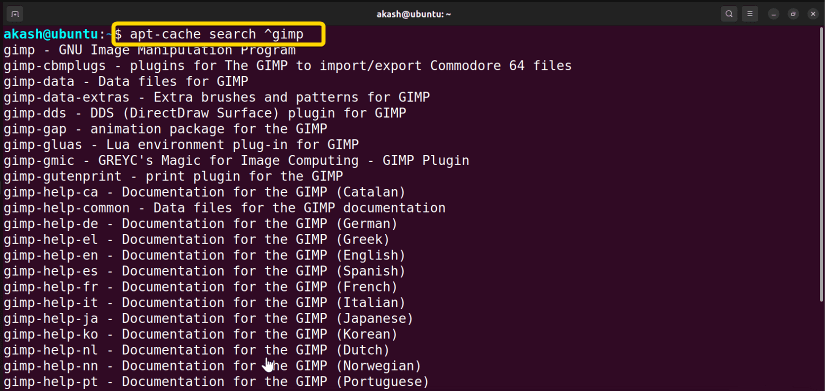The image size is (825, 391).
Task: Click the terminal search magnifier icon
Action: point(729,14)
